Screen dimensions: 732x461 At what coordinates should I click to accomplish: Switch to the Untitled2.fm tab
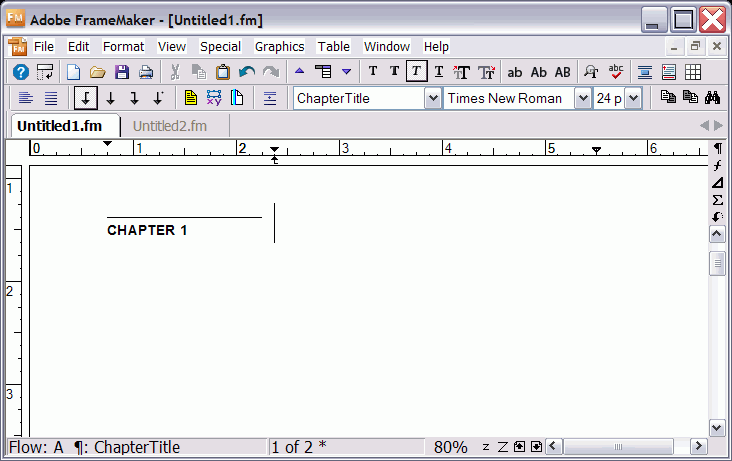pos(169,126)
